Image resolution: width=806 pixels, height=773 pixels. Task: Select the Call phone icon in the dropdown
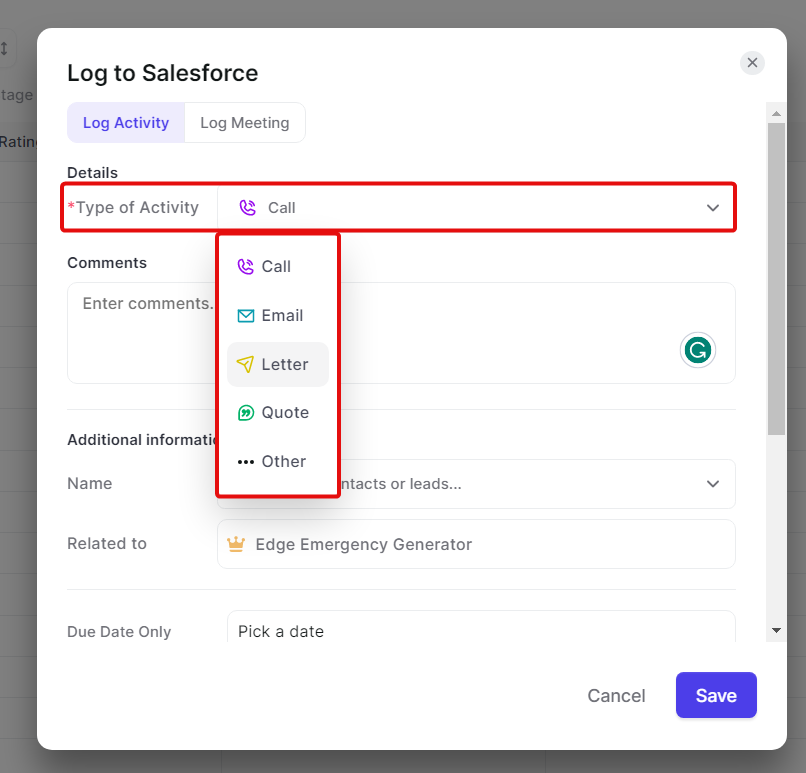243,266
